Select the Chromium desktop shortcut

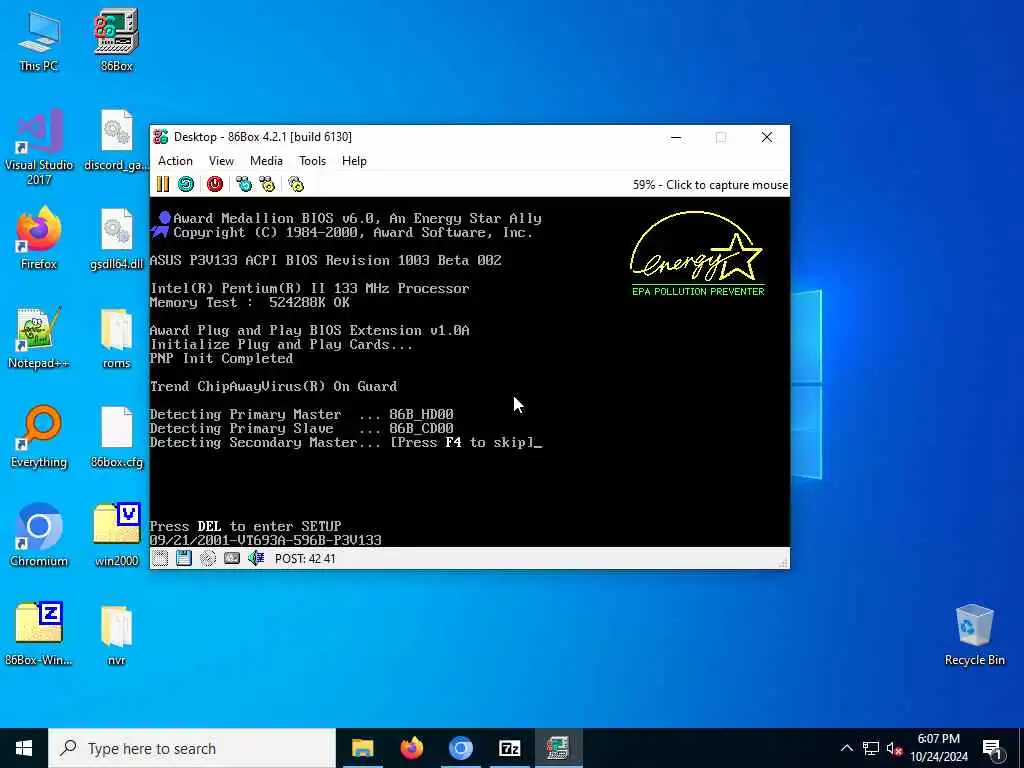click(x=39, y=535)
